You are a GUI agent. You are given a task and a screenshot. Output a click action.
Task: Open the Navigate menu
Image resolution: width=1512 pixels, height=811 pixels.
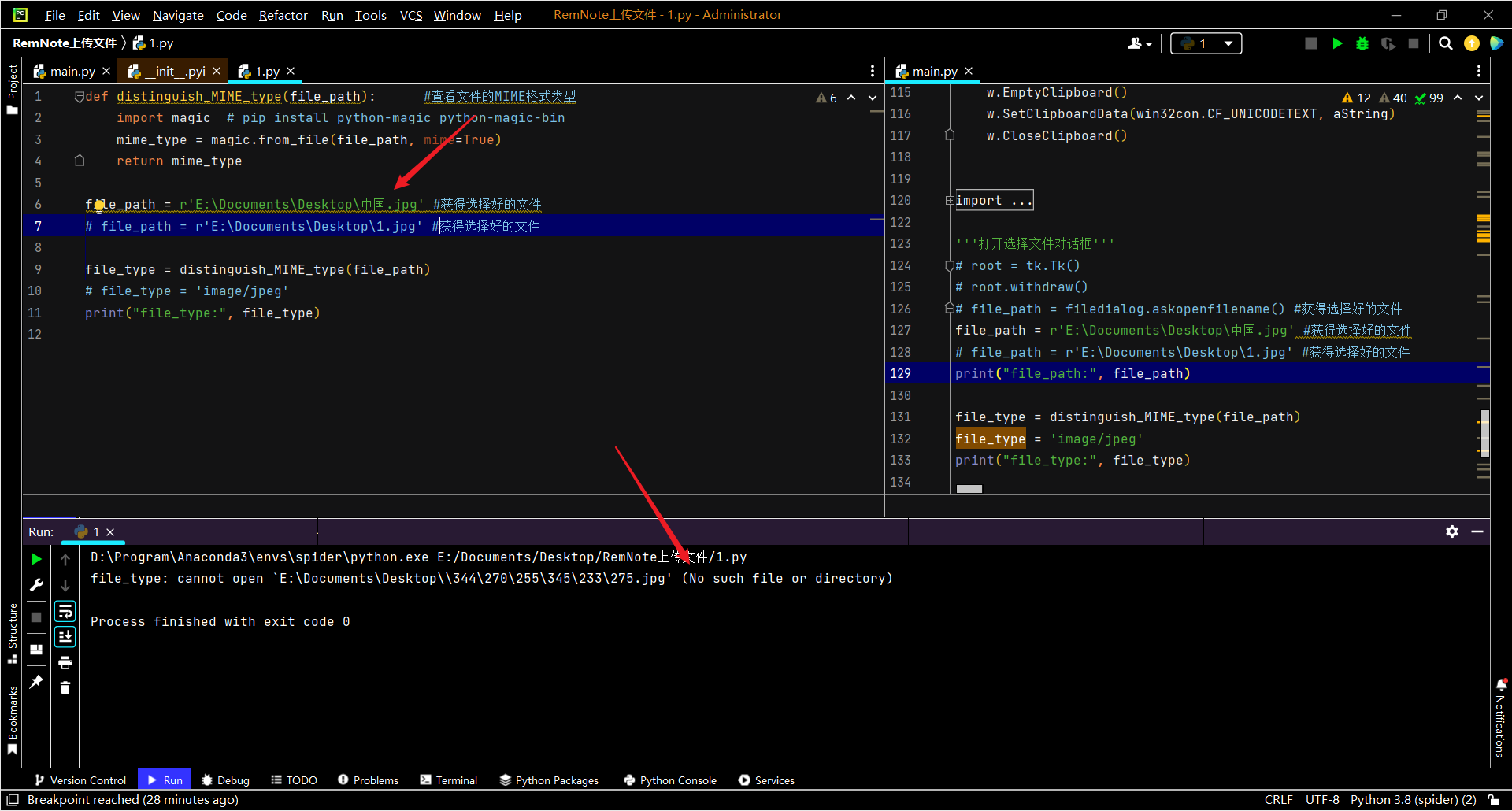pyautogui.click(x=178, y=15)
